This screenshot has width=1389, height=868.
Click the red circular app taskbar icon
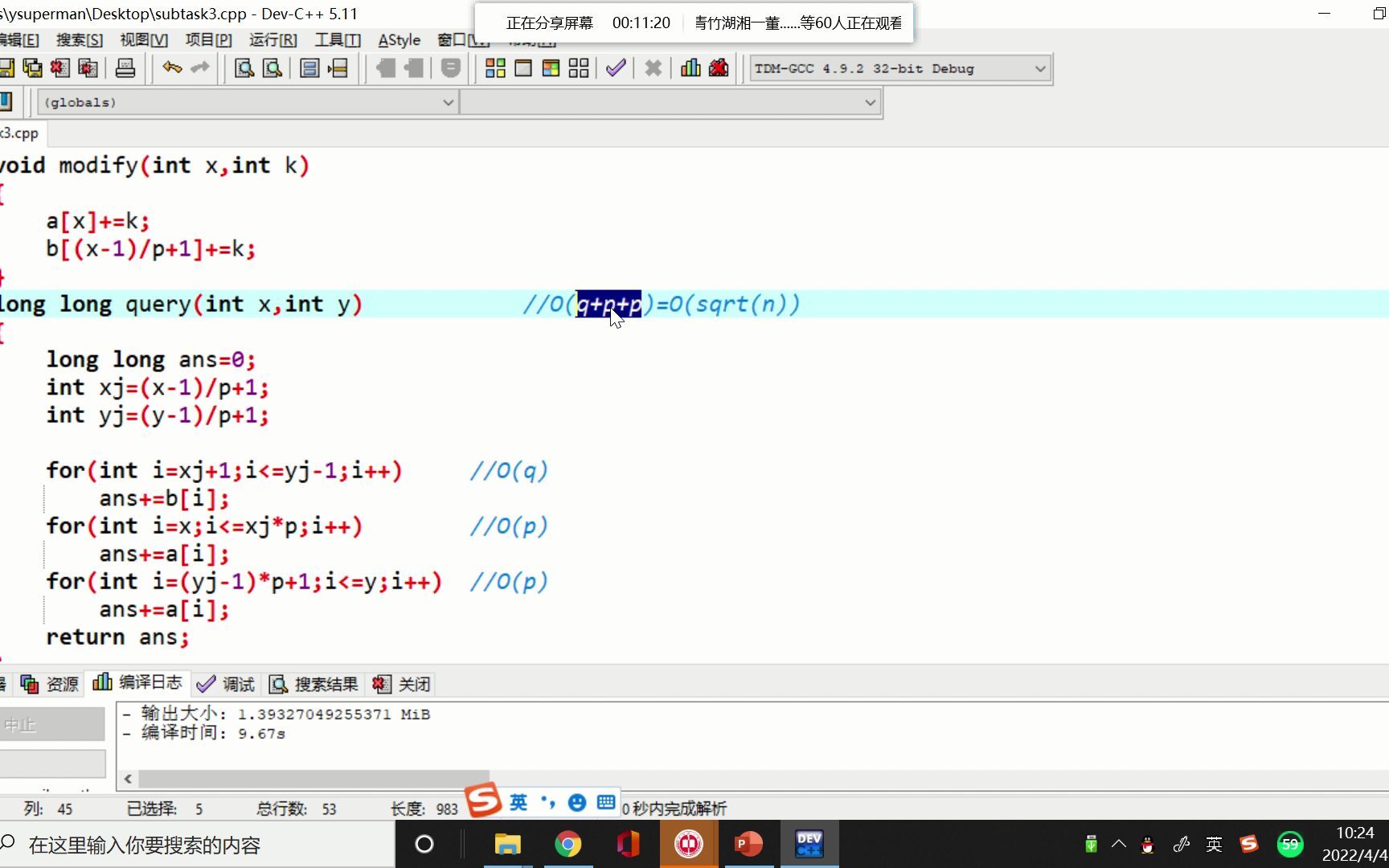point(688,844)
